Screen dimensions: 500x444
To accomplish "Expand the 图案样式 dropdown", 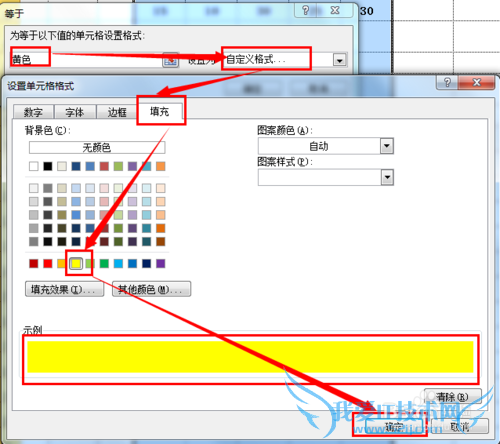I will (387, 177).
